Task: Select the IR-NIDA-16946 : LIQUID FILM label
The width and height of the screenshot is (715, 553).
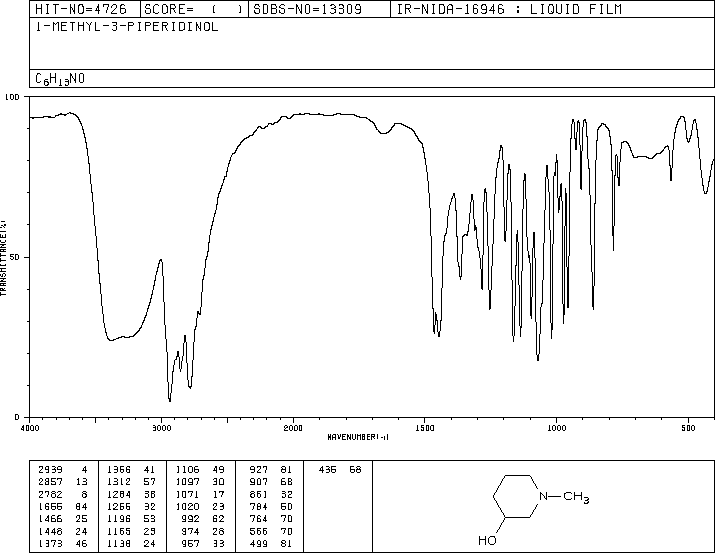Action: pos(509,9)
